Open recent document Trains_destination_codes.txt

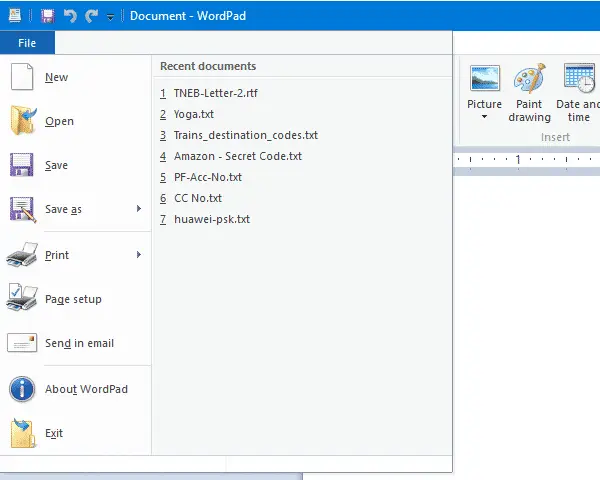pos(302,135)
